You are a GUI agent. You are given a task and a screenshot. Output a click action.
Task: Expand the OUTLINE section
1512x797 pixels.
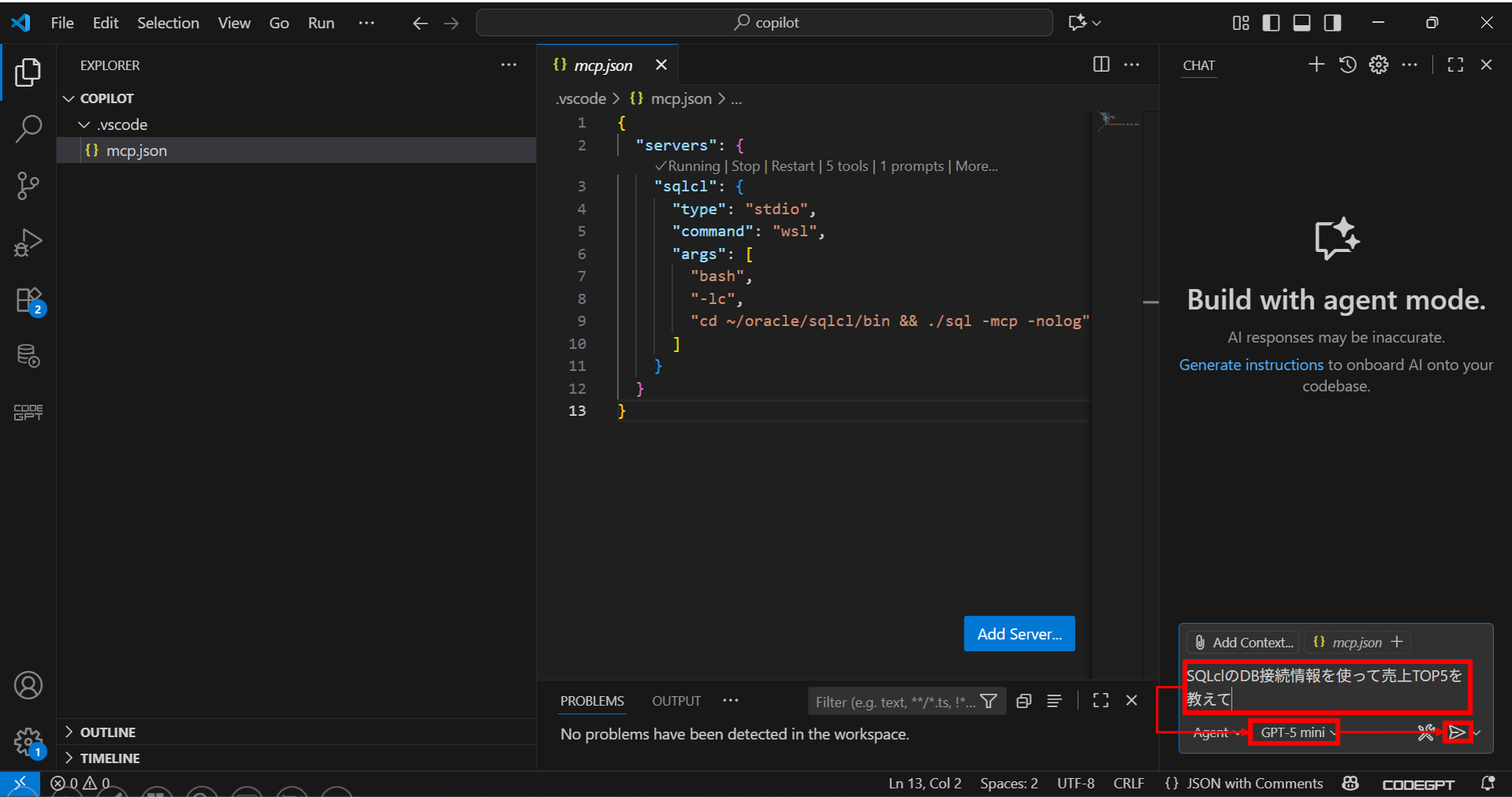(x=108, y=732)
